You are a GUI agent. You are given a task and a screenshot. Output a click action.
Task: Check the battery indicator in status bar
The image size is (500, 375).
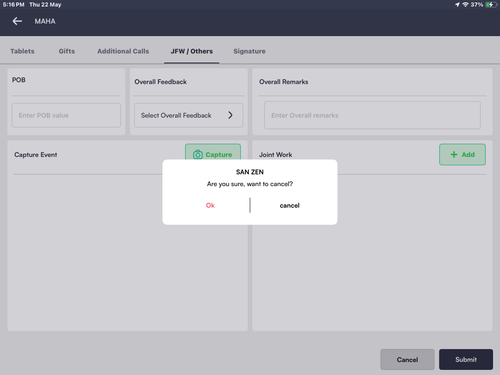(x=491, y=5)
